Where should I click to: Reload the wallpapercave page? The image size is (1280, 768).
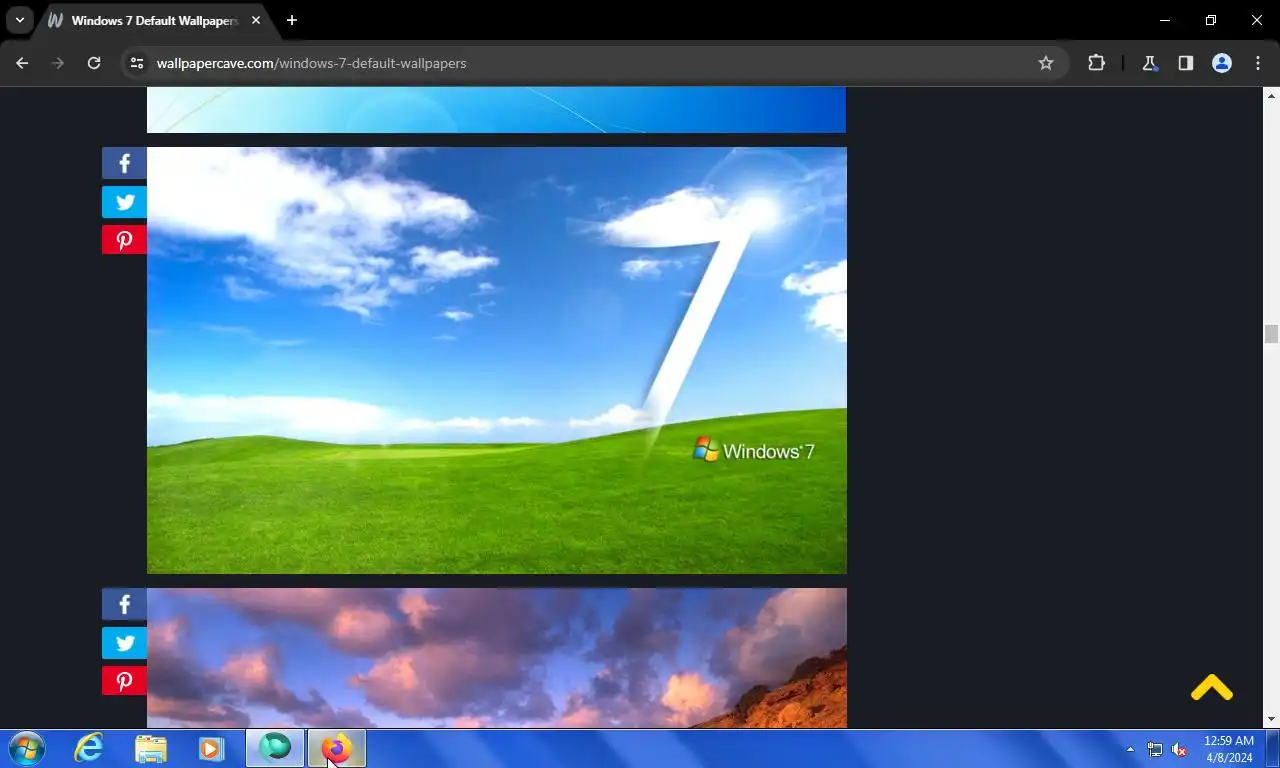[x=94, y=63]
